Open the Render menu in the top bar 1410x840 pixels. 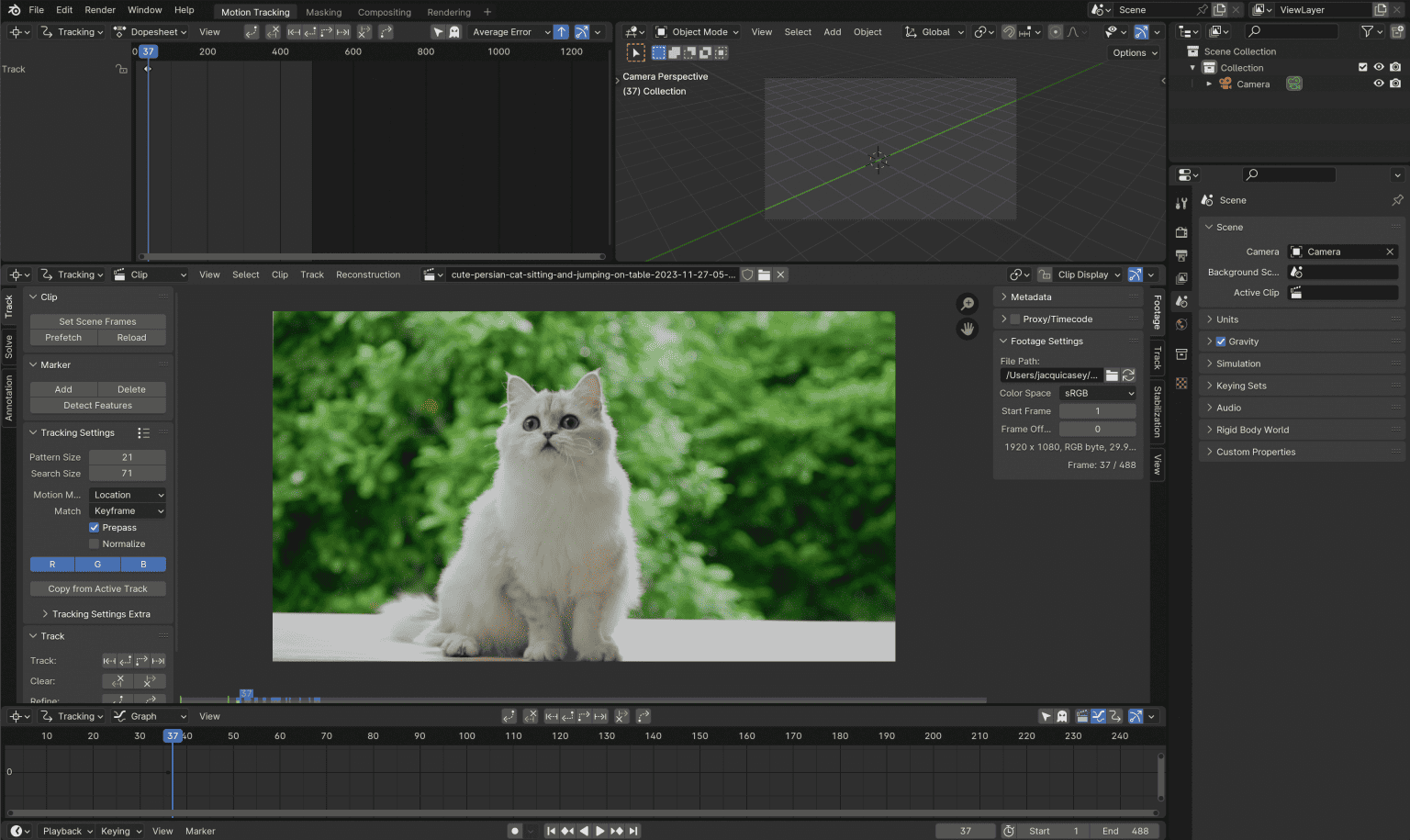click(x=99, y=10)
